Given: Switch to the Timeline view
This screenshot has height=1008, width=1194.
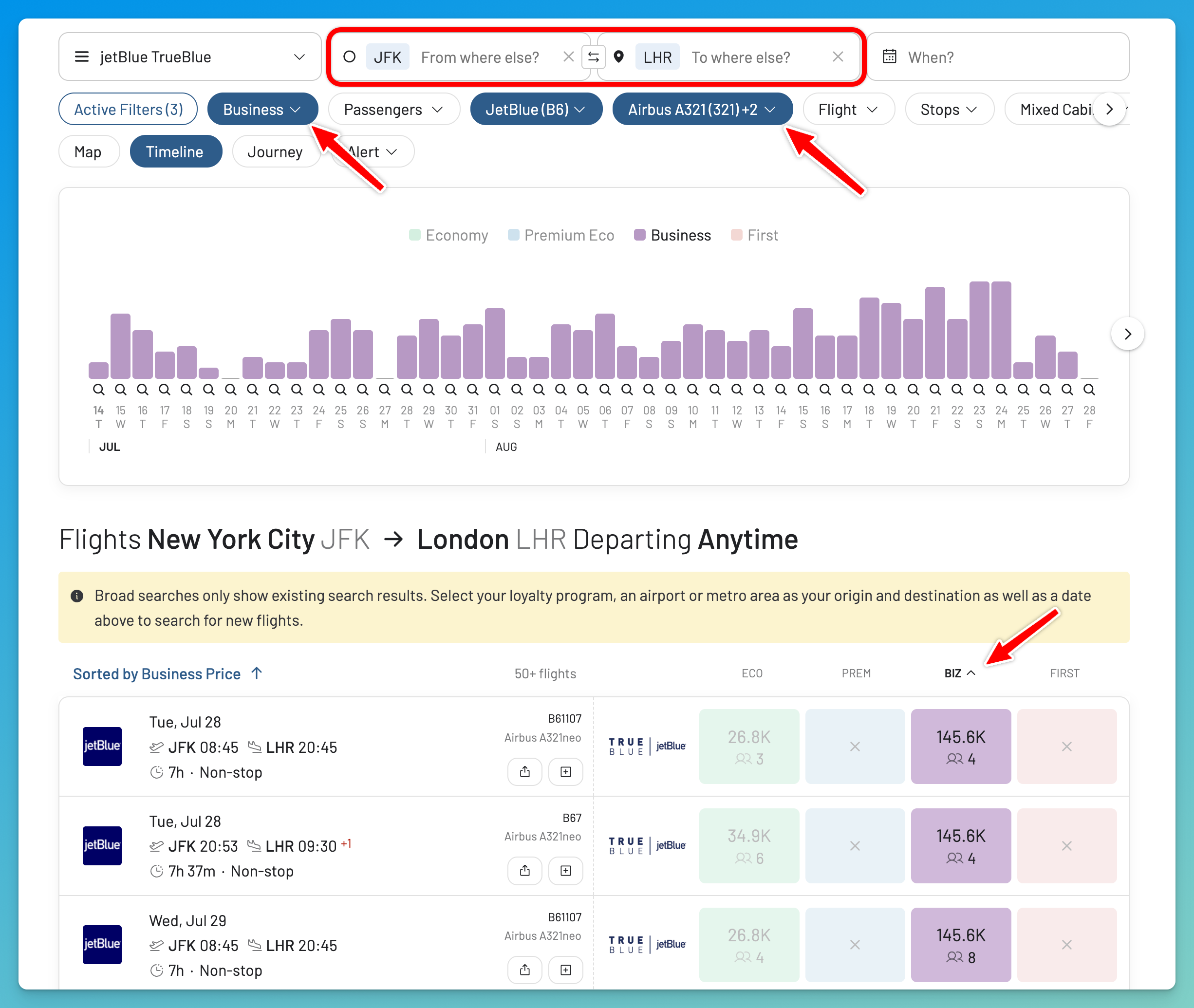Looking at the screenshot, I should point(175,152).
